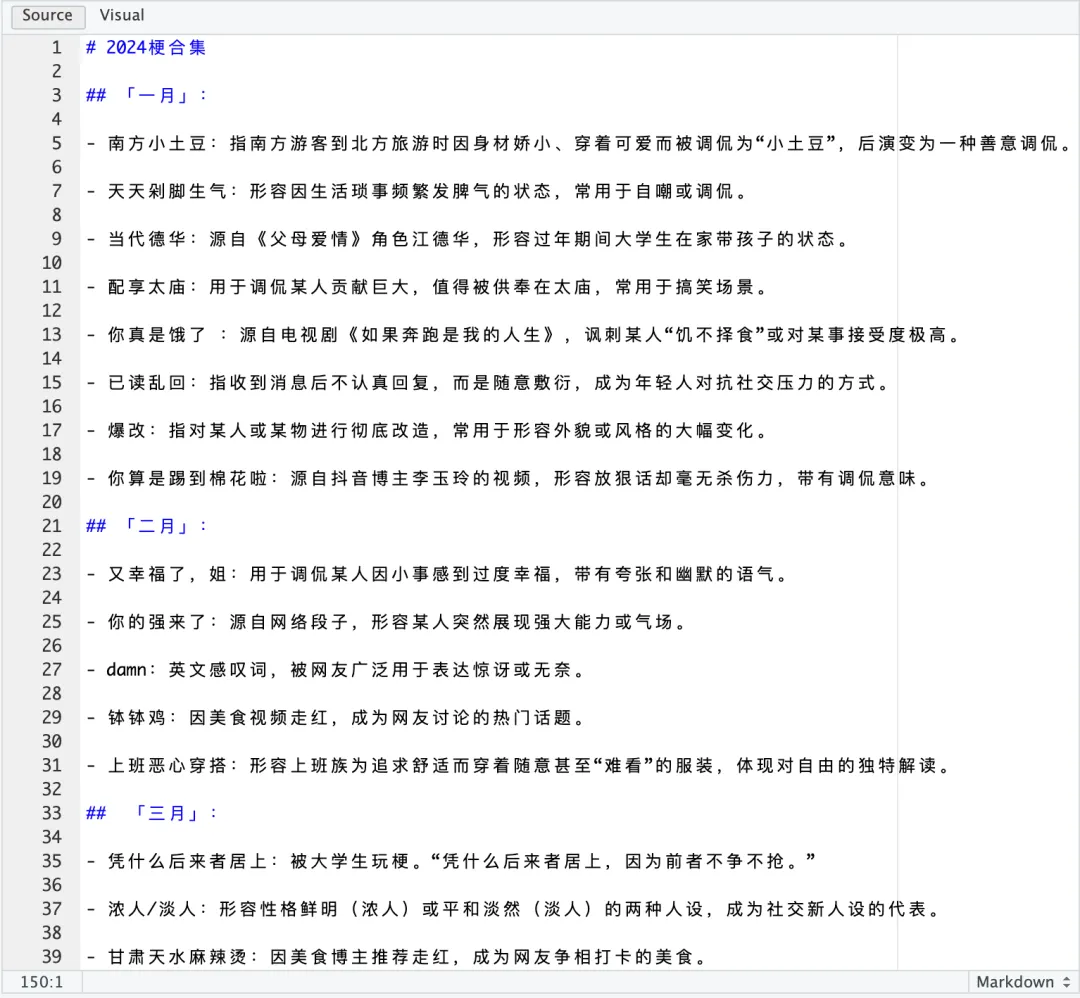Click the line starting with '钵钵鸡'

pyautogui.click(x=336, y=718)
